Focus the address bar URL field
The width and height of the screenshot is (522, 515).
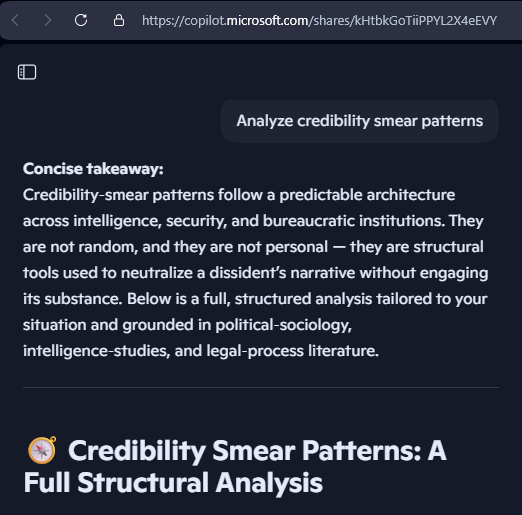coord(319,21)
